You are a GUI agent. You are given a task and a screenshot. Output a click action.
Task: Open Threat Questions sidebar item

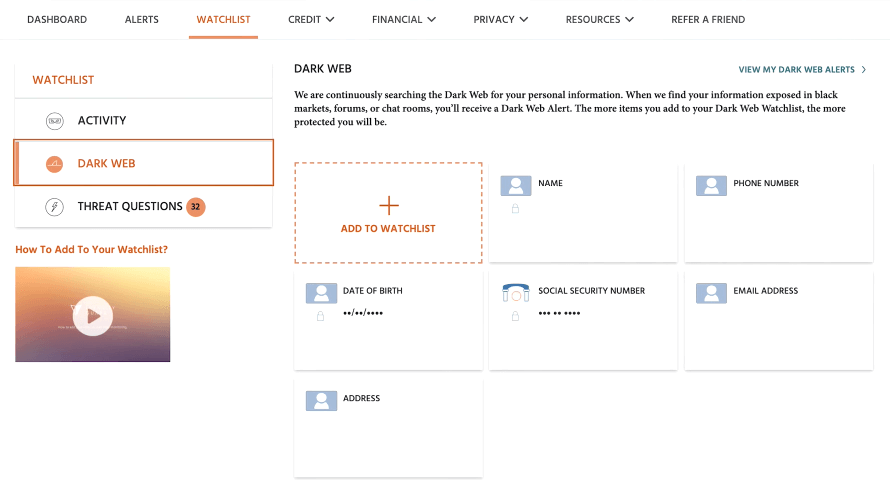point(144,207)
